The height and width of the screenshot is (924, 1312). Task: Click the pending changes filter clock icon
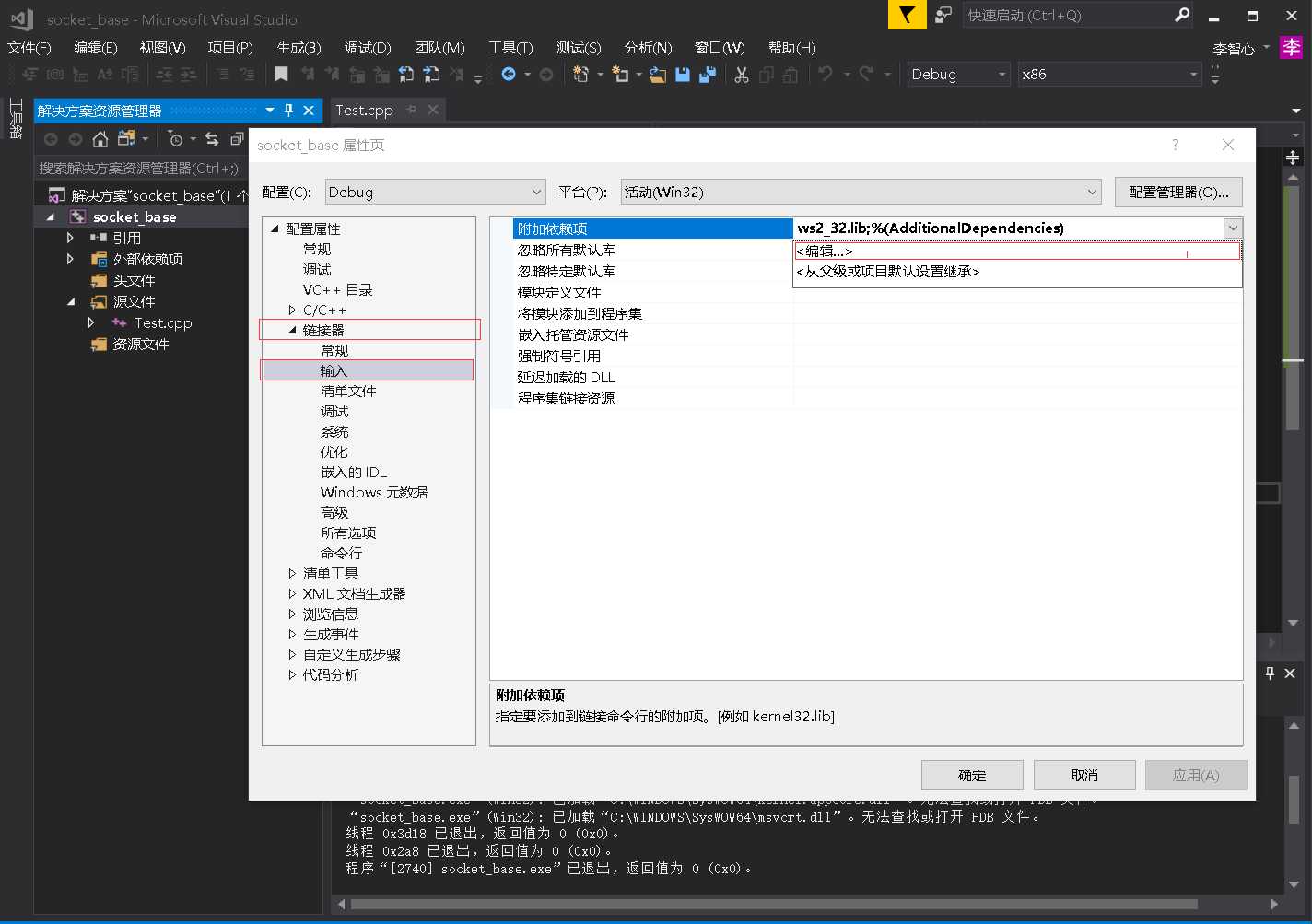coord(175,139)
